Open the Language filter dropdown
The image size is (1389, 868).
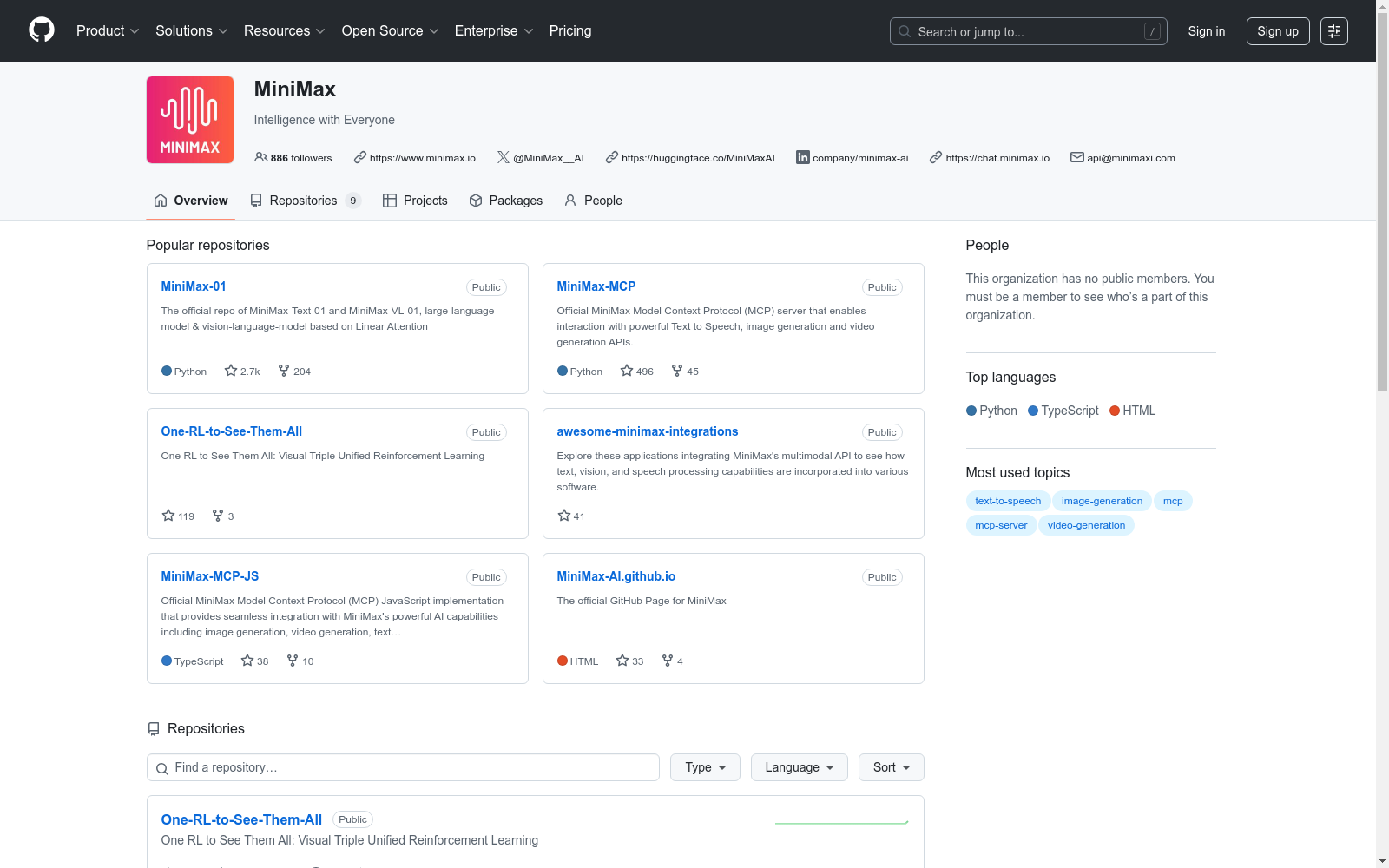point(800,767)
